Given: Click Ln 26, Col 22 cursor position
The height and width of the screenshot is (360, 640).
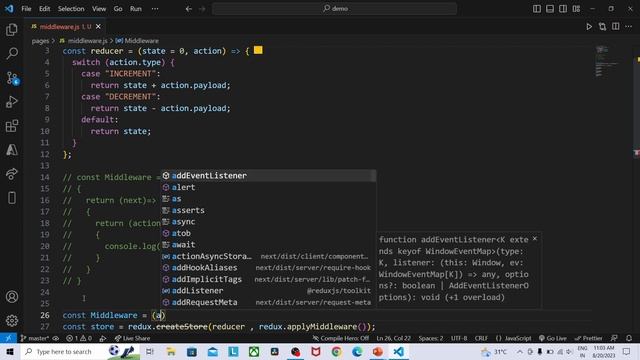Looking at the screenshot, I should pos(393,338).
